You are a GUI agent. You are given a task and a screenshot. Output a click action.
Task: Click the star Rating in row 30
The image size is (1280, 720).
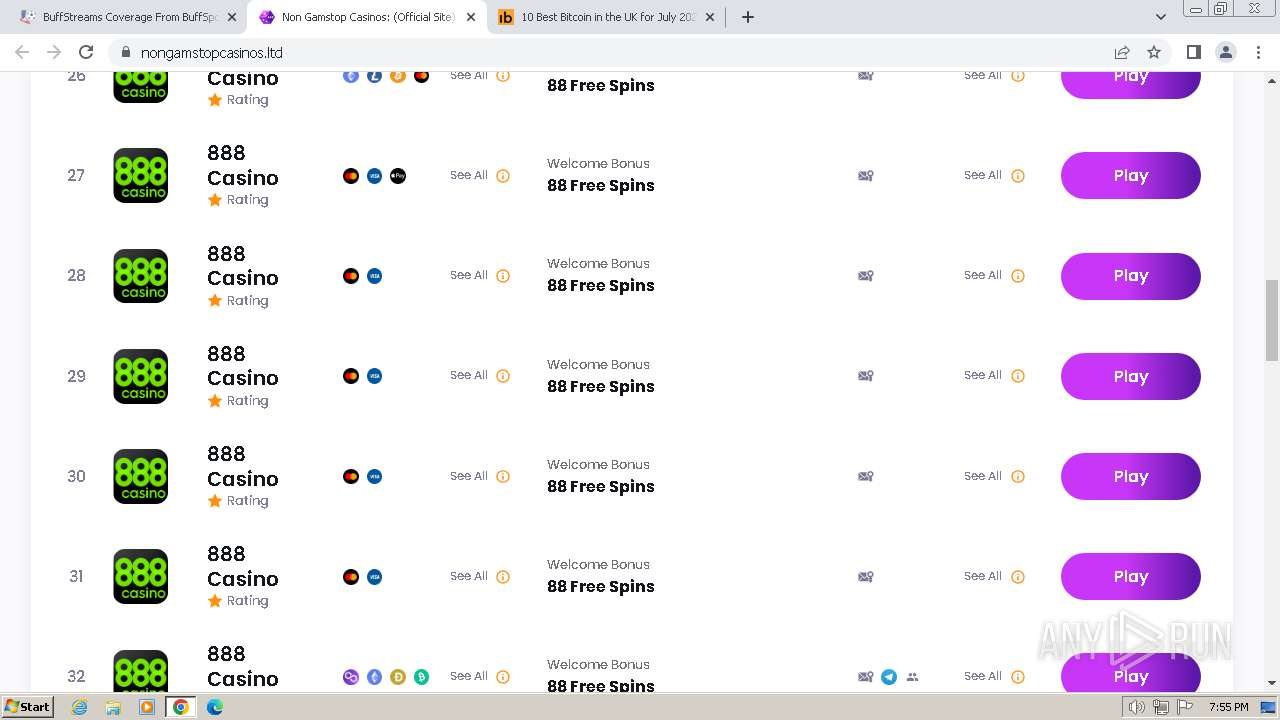[x=238, y=501]
